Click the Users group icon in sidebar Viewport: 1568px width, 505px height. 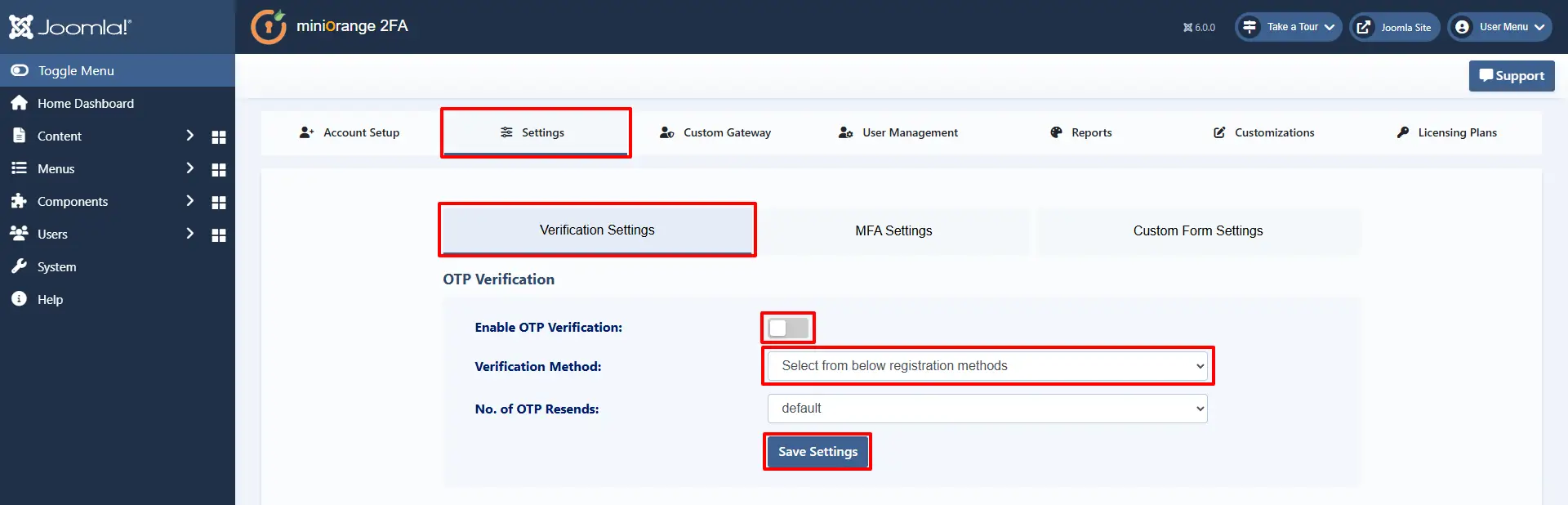tap(19, 234)
